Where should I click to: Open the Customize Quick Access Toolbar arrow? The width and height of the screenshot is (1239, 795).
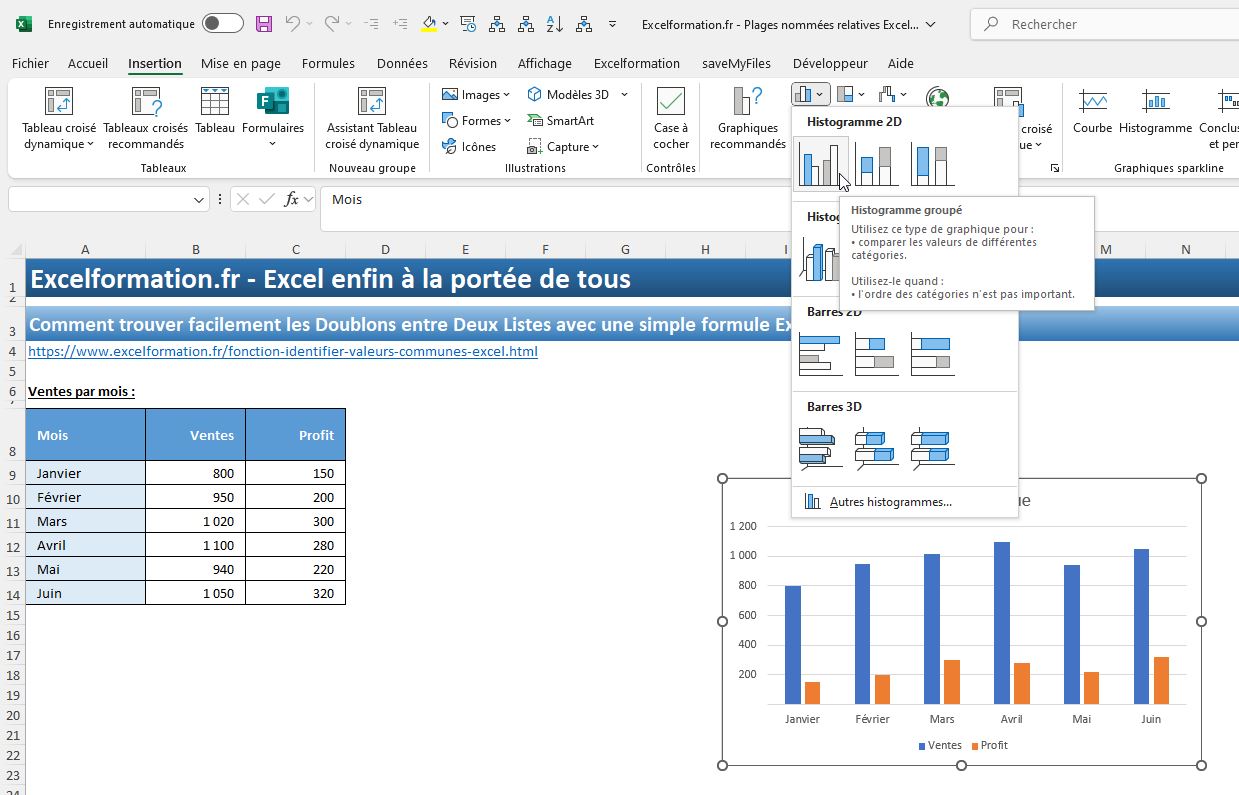[x=613, y=24]
